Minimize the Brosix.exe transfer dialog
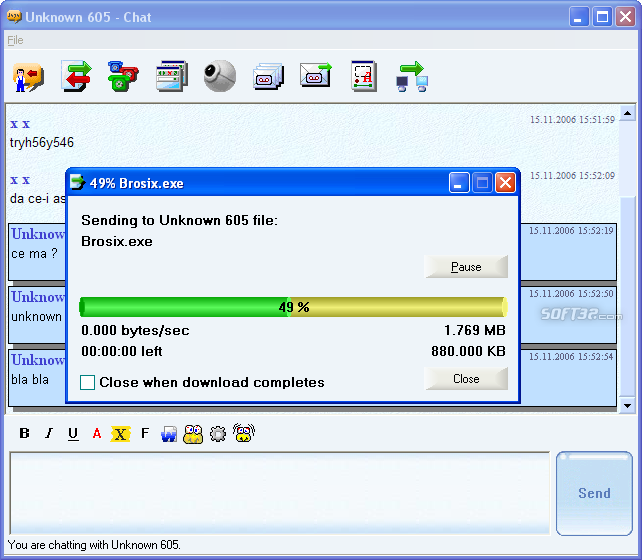The height and width of the screenshot is (560, 642). click(459, 183)
